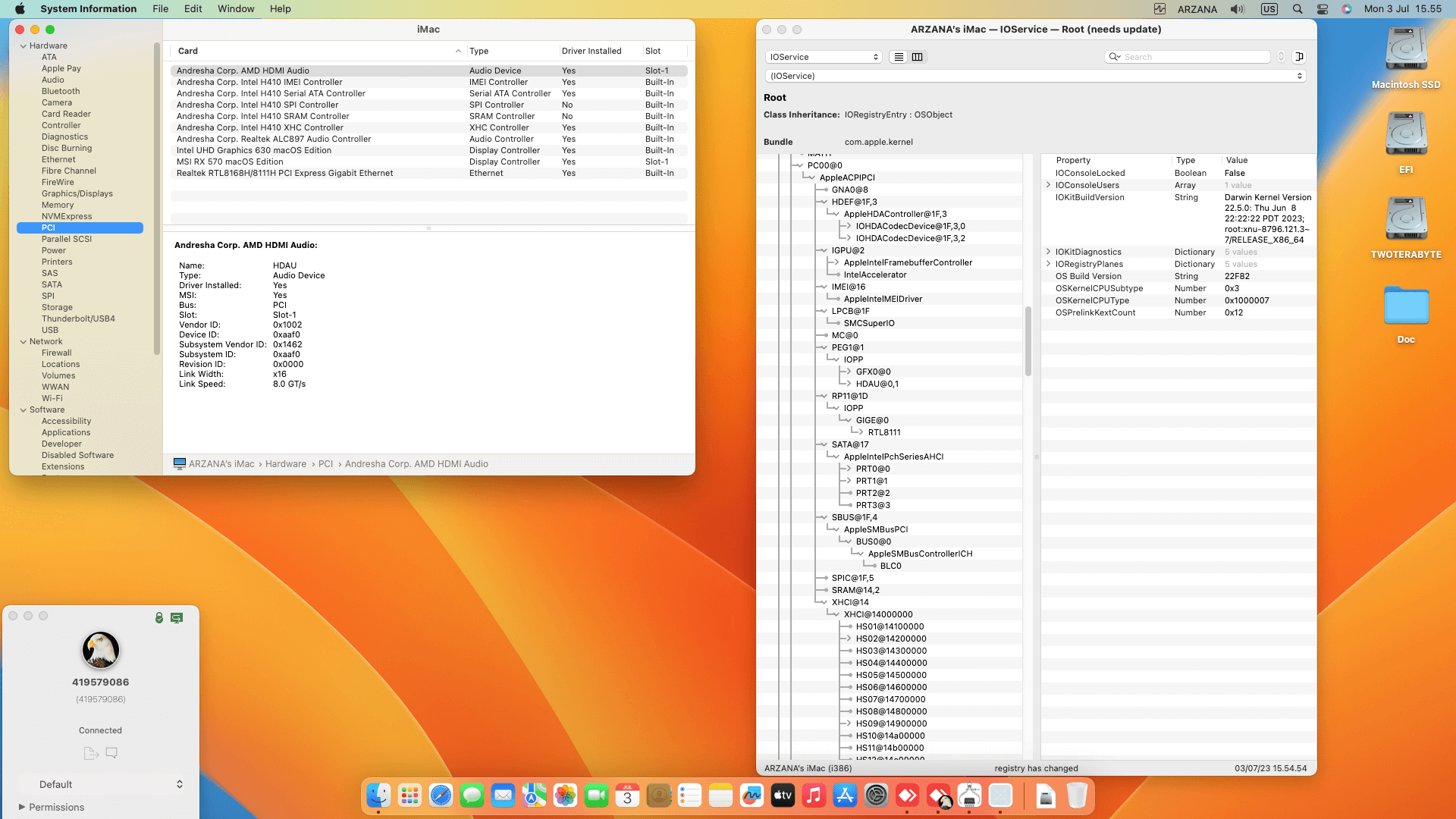Select NVMExpress in the Hardware sidebar
1456x819 pixels.
coord(67,216)
